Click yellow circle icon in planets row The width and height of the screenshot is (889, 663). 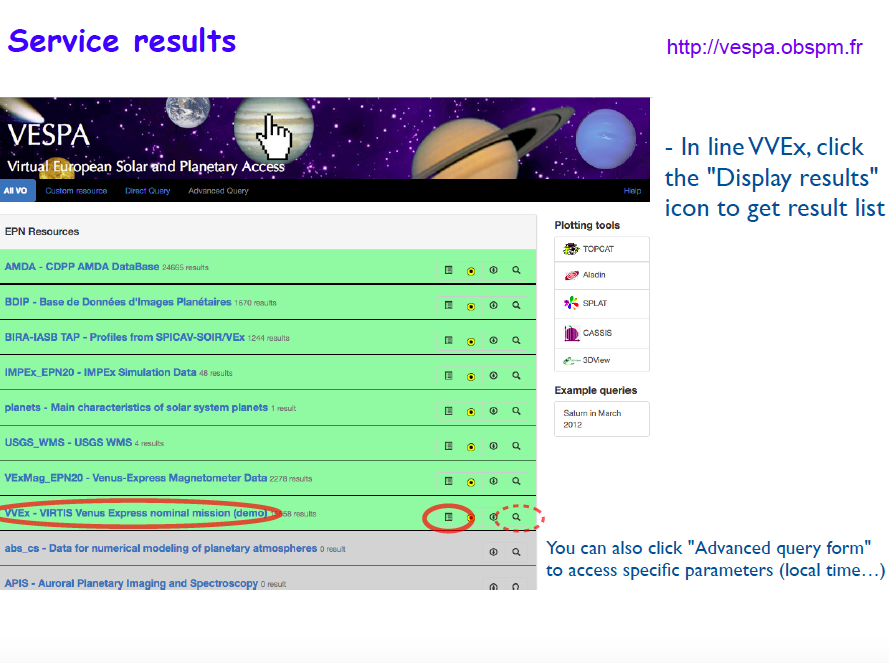(x=471, y=412)
